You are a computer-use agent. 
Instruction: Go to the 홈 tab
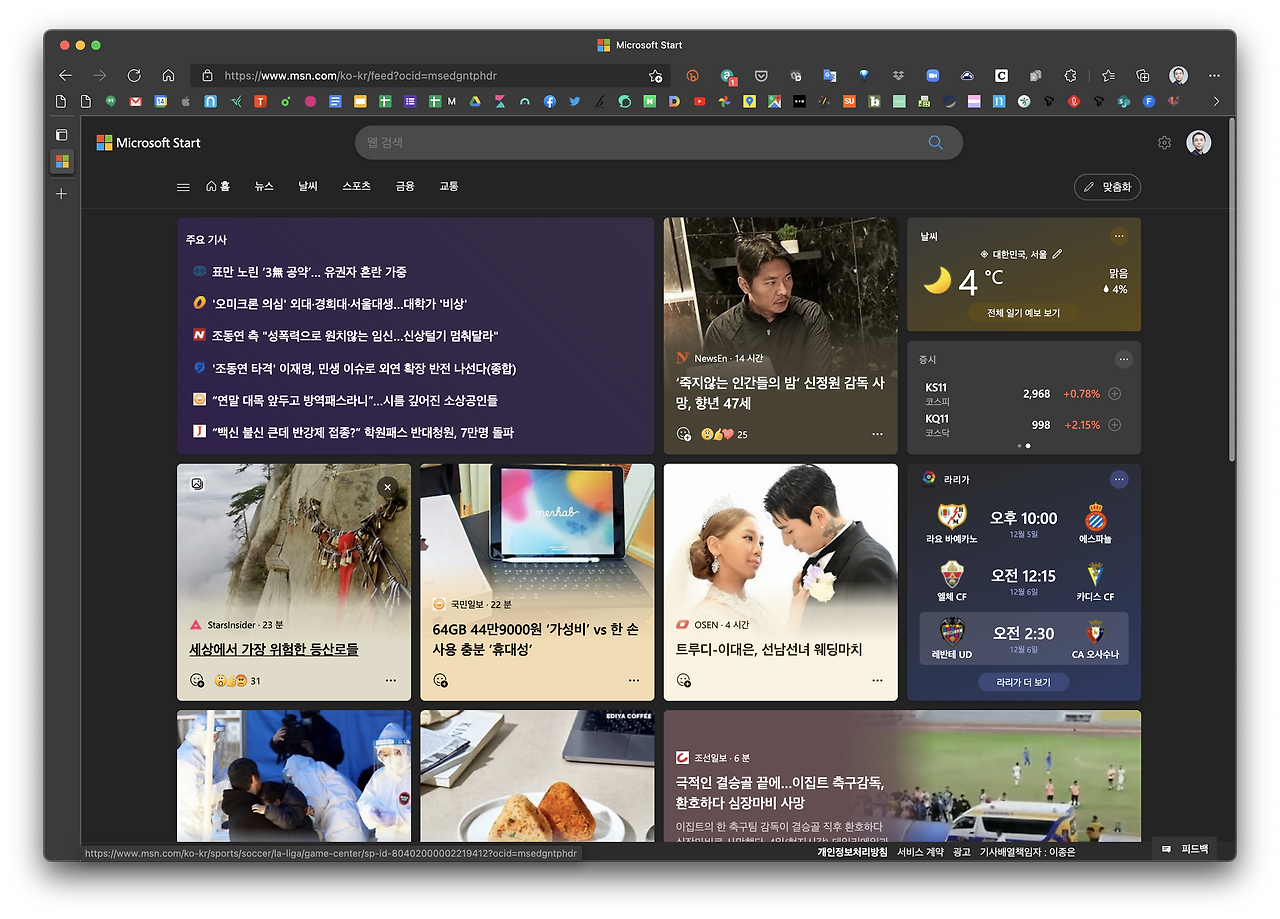(x=218, y=186)
